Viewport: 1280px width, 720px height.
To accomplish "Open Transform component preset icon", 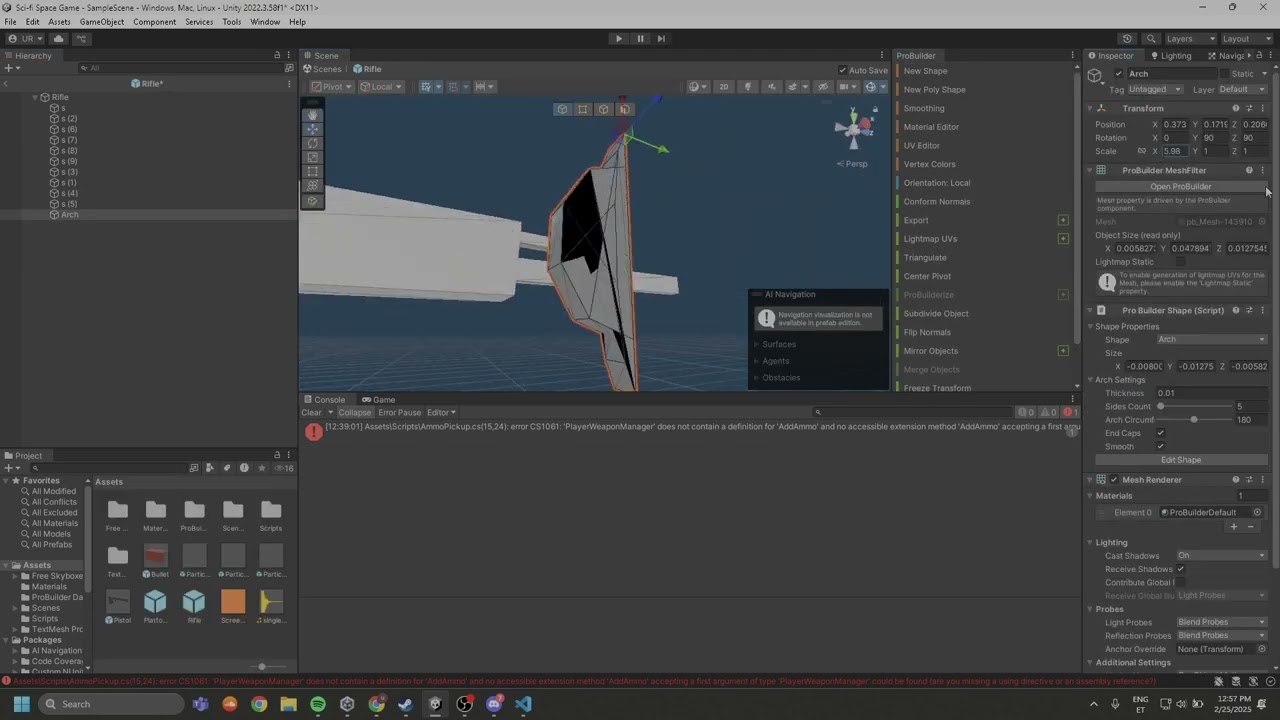I will tap(1249, 108).
